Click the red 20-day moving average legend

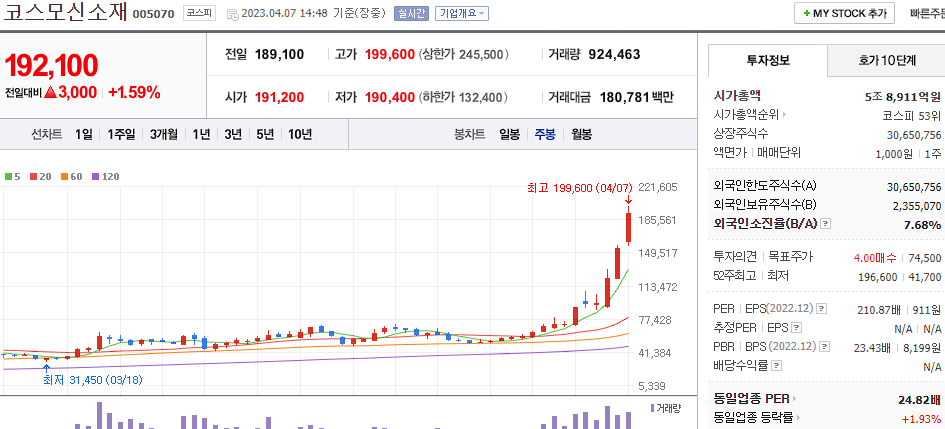(x=40, y=177)
